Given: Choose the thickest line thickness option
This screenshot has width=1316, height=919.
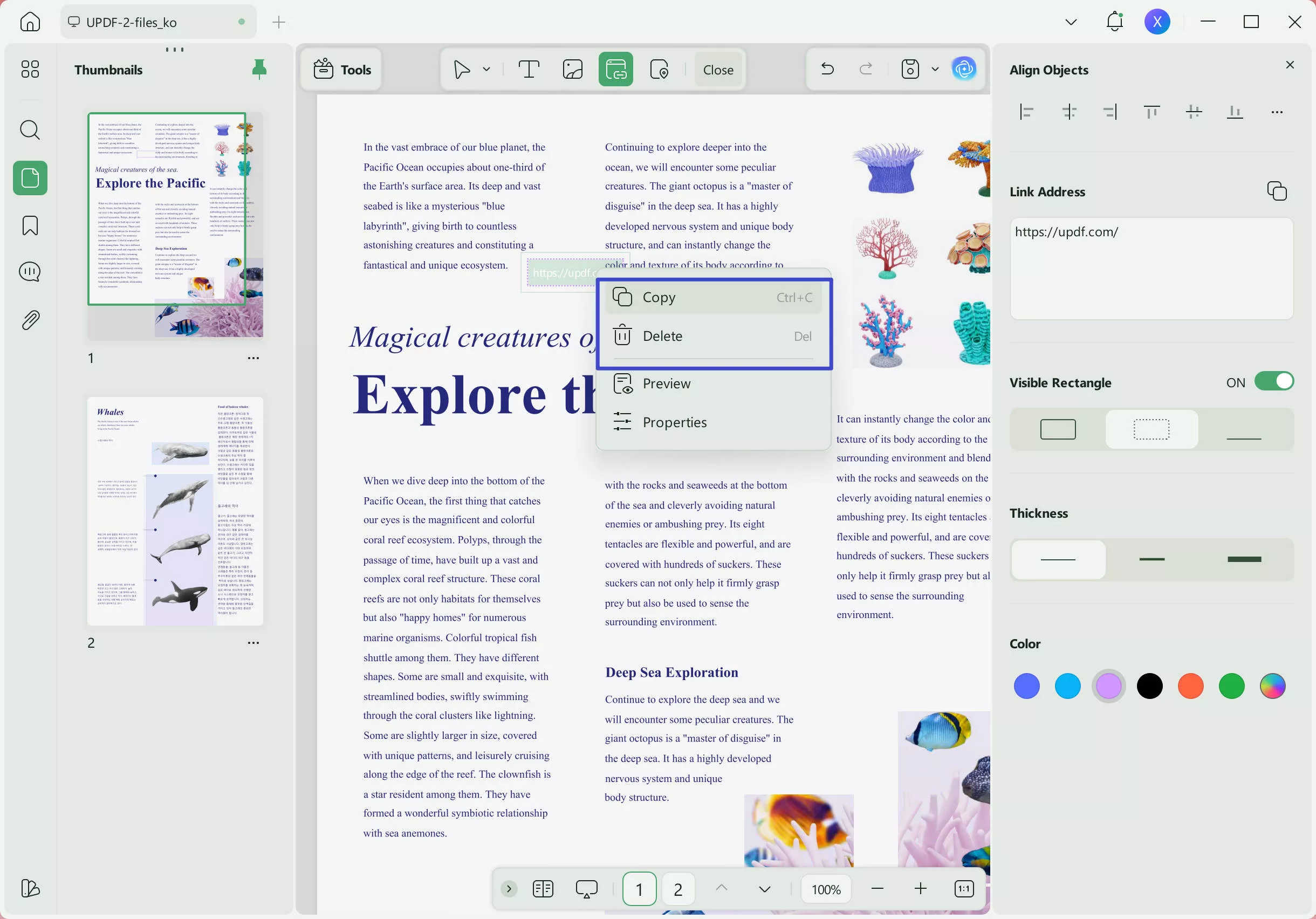Looking at the screenshot, I should (x=1244, y=559).
